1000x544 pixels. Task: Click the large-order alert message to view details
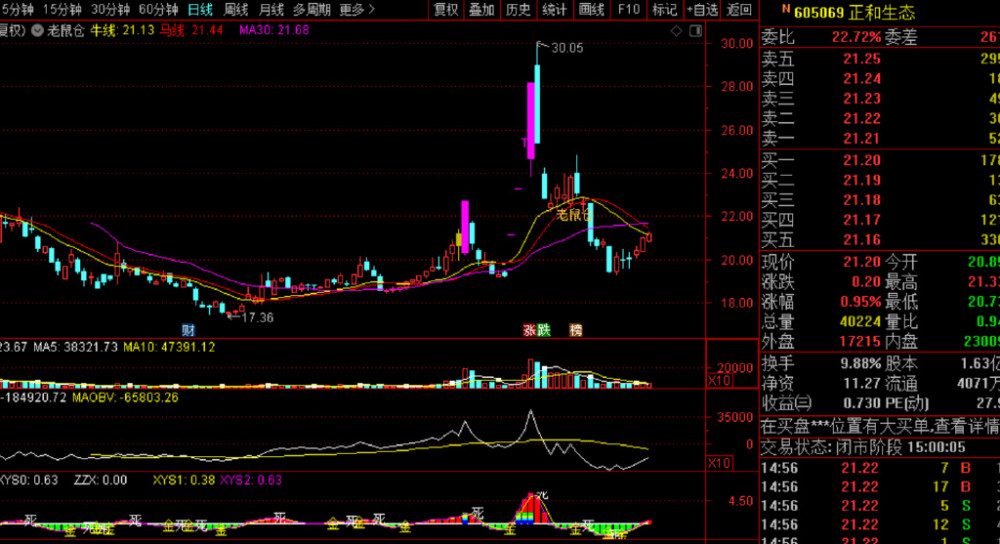point(880,426)
